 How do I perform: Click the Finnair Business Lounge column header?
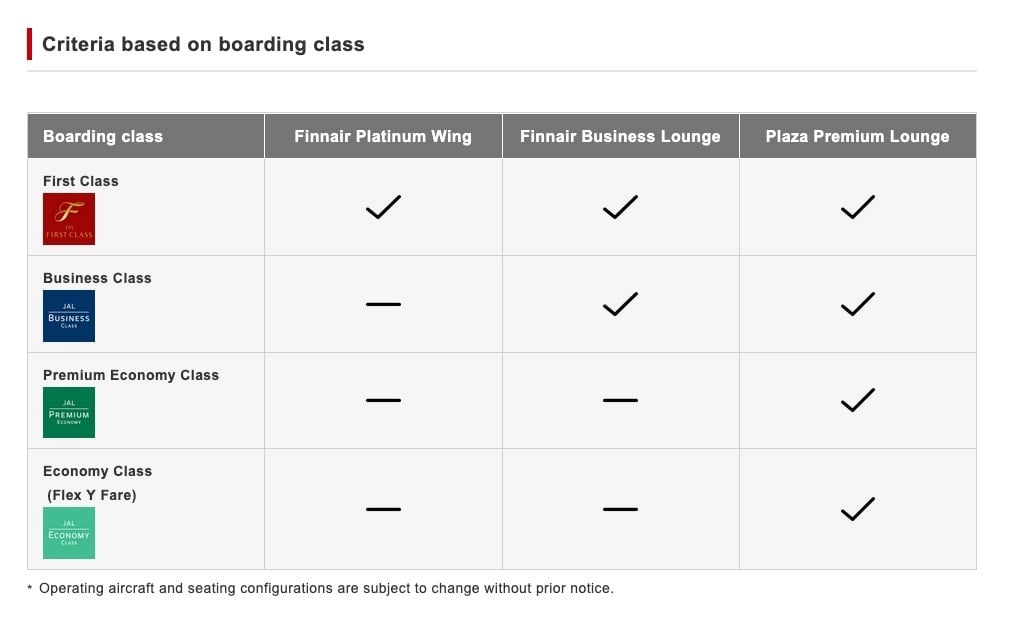[x=620, y=136]
